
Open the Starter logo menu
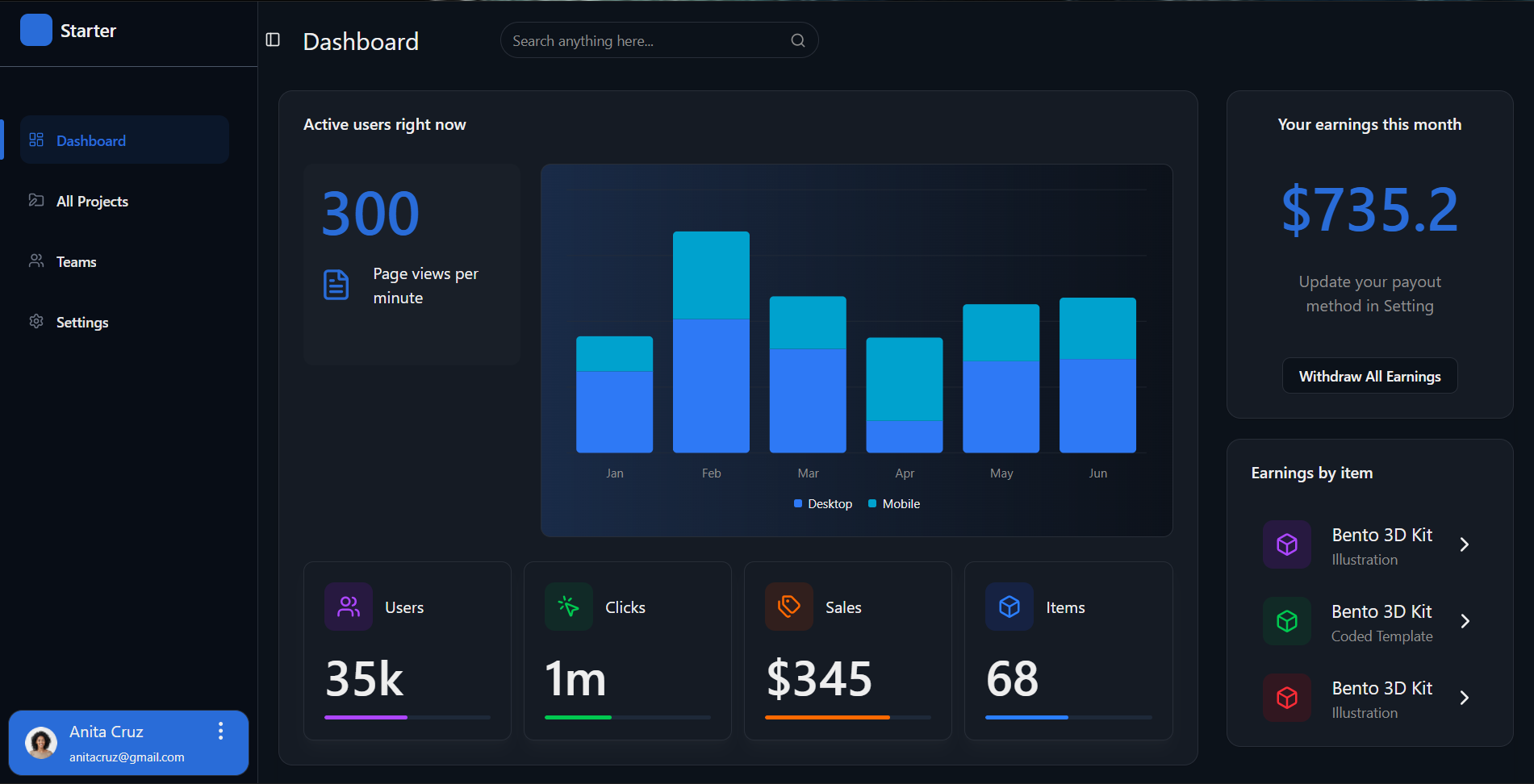coord(36,29)
